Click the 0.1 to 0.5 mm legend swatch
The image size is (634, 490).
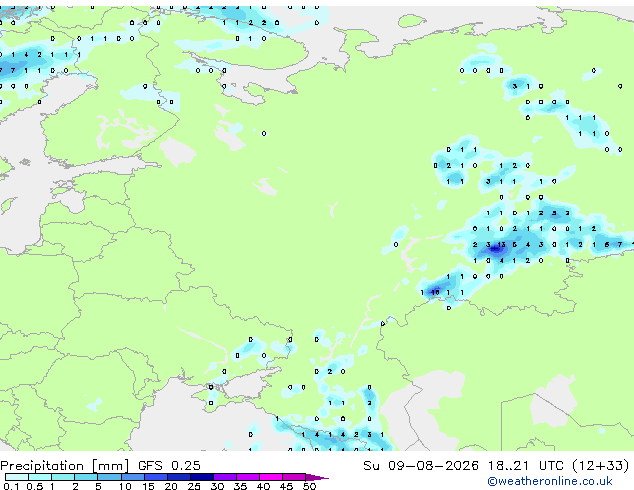pyautogui.click(x=17, y=477)
